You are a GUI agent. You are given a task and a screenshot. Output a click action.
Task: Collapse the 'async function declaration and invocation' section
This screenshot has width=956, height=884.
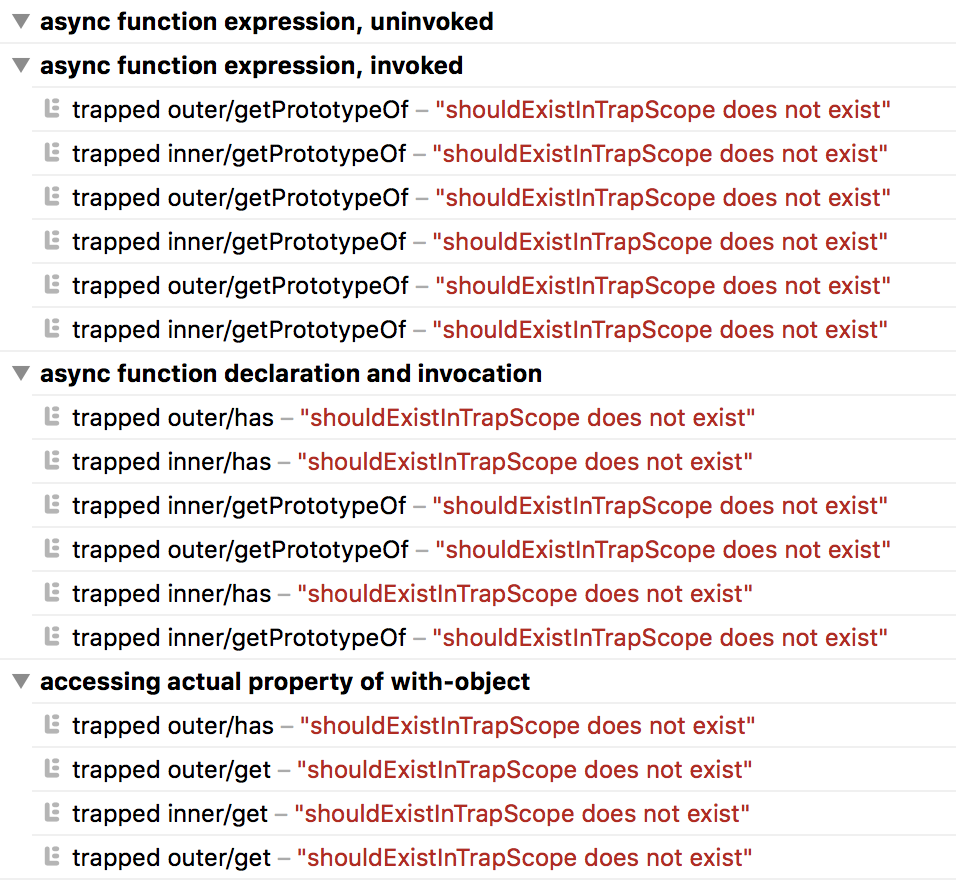(x=19, y=373)
